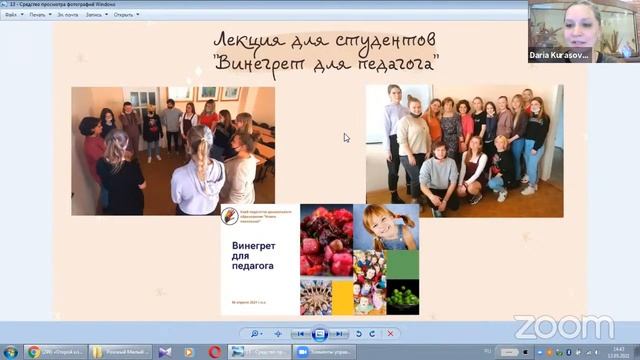The width and height of the screenshot is (640, 360).
Task: Expand the Запись dropdown arrow
Action: coord(107,14)
